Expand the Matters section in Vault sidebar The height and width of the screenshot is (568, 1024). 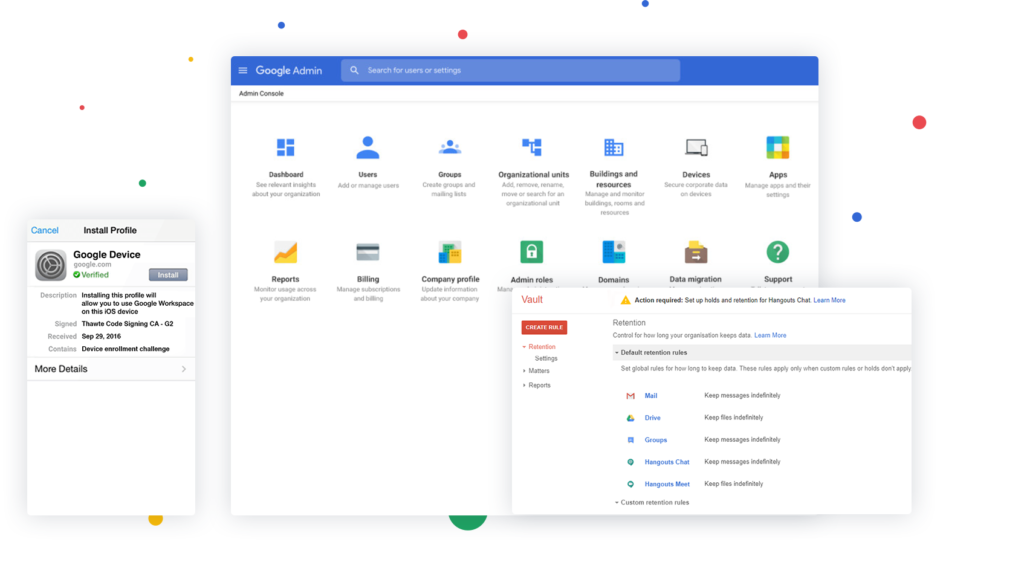coord(539,371)
